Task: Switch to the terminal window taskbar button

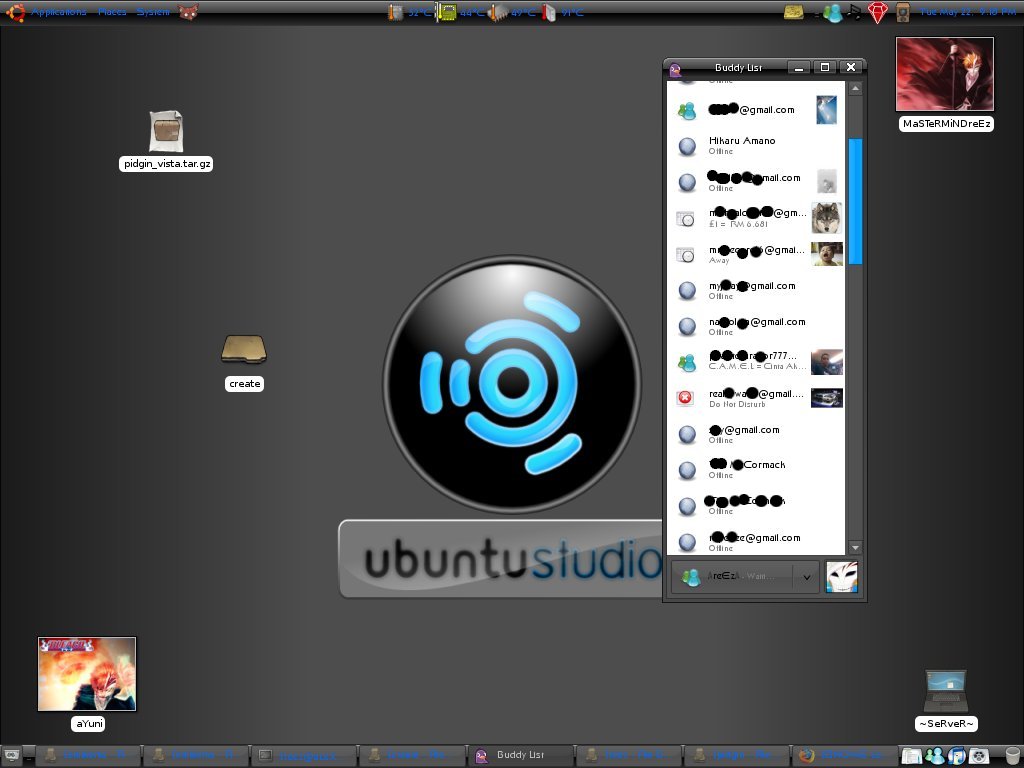Action: tap(304, 756)
